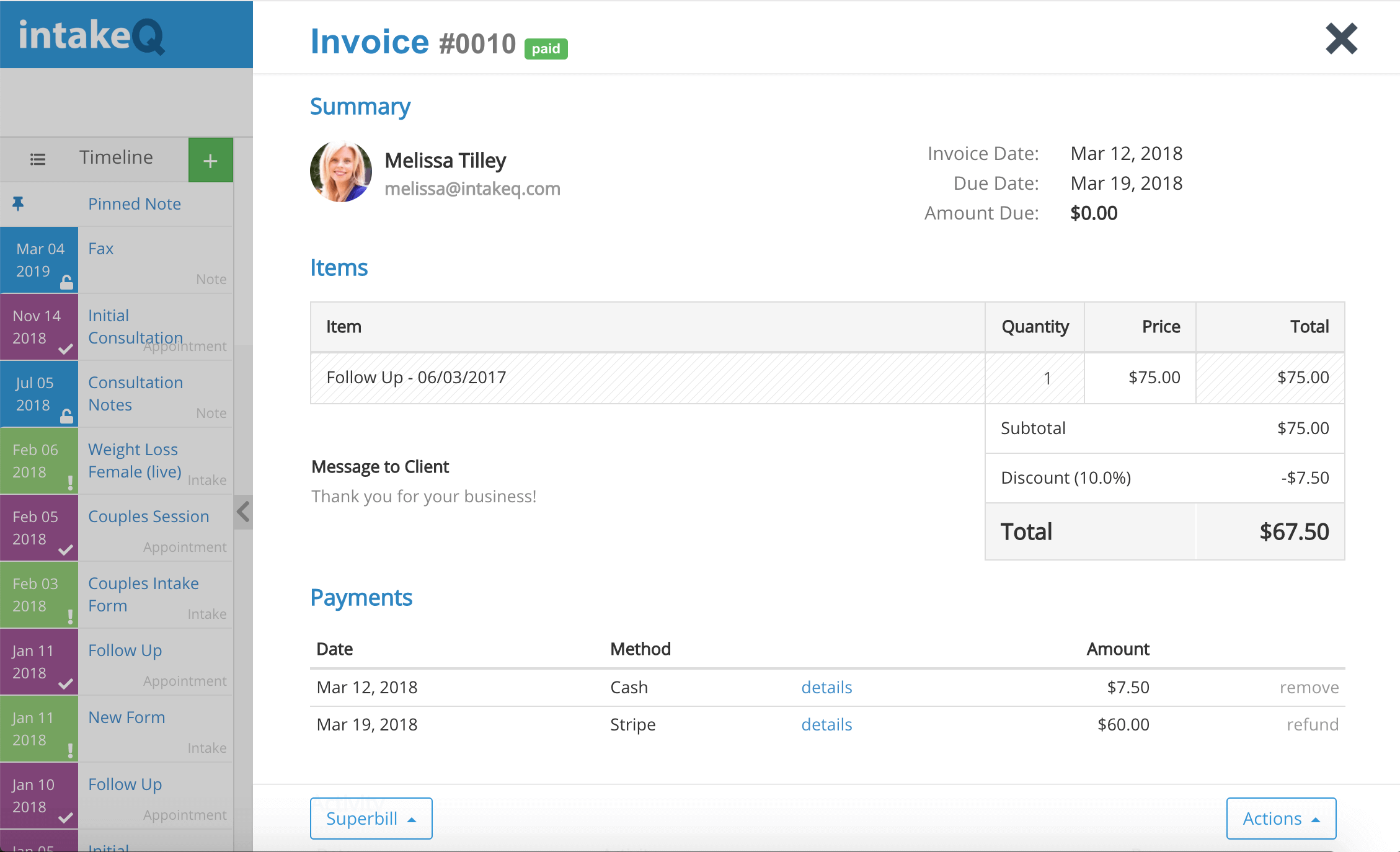The width and height of the screenshot is (1400, 852).
Task: Click the paid status badge
Action: pyautogui.click(x=545, y=48)
